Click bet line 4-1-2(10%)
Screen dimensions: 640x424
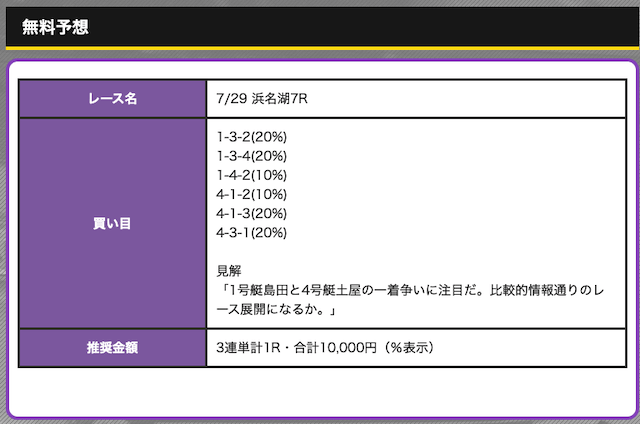coord(251,194)
